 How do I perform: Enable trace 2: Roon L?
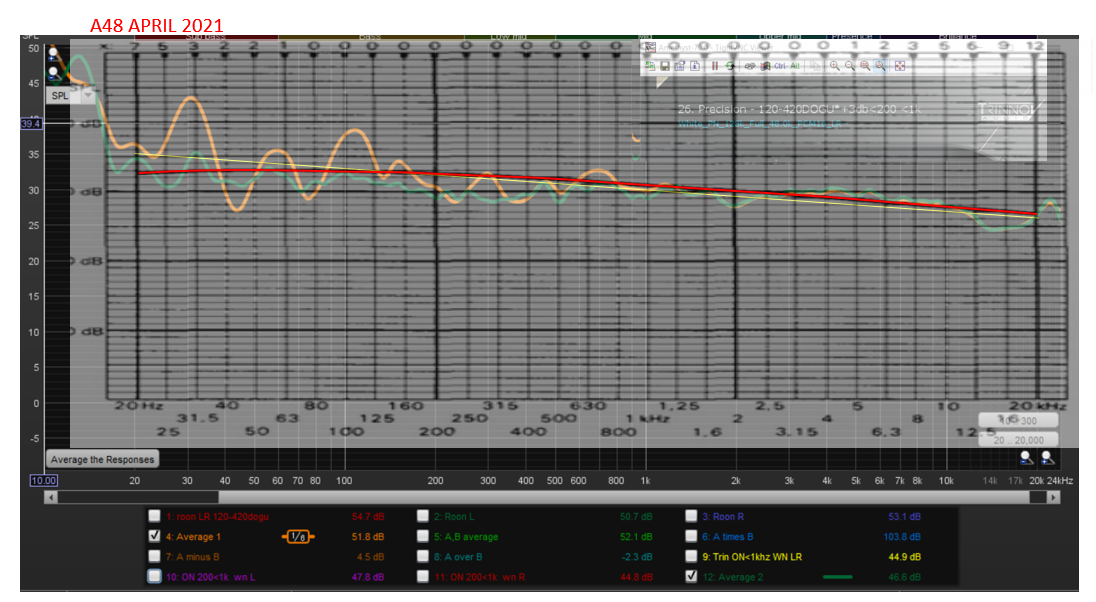pos(423,516)
